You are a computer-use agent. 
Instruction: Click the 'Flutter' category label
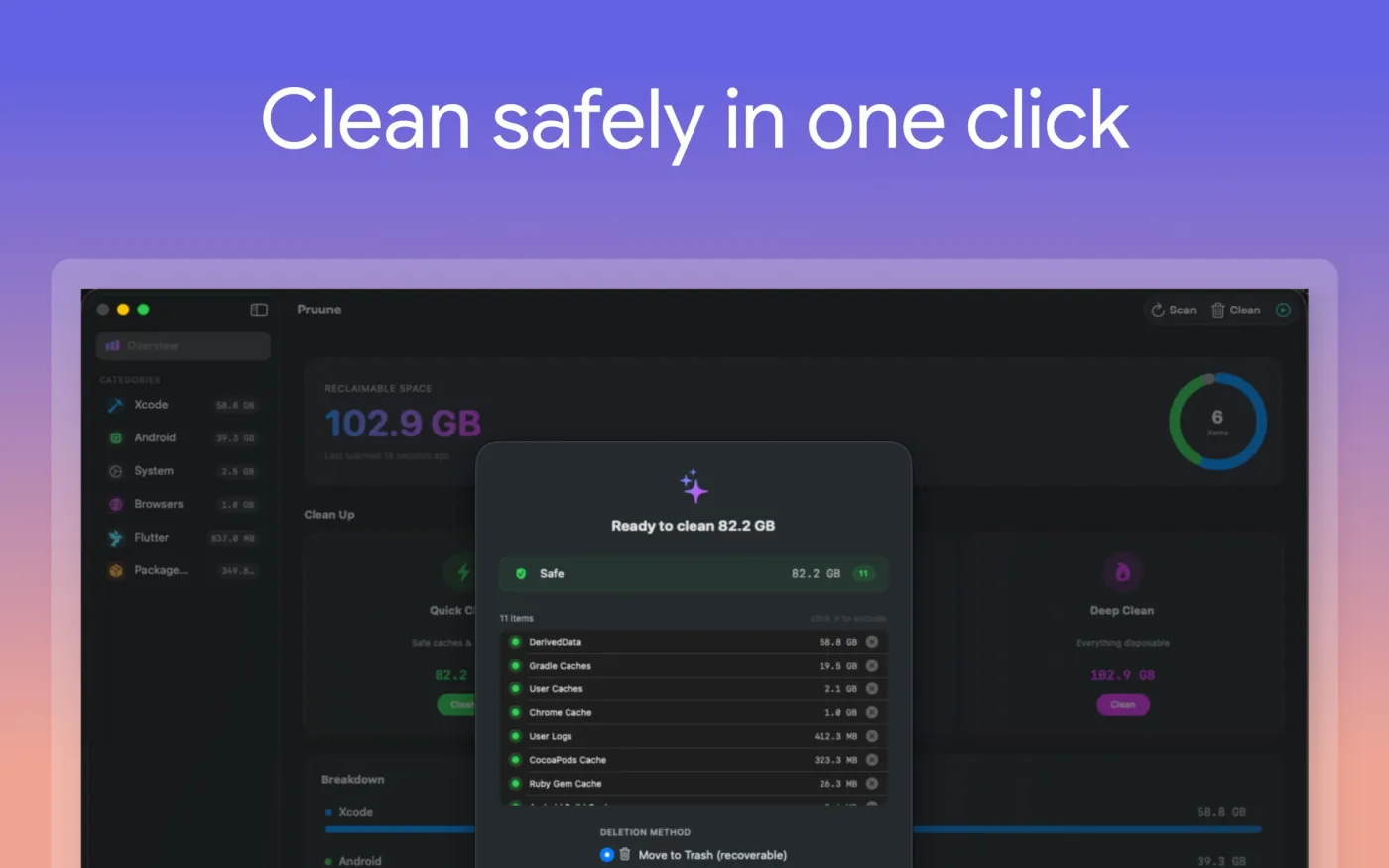coord(152,538)
